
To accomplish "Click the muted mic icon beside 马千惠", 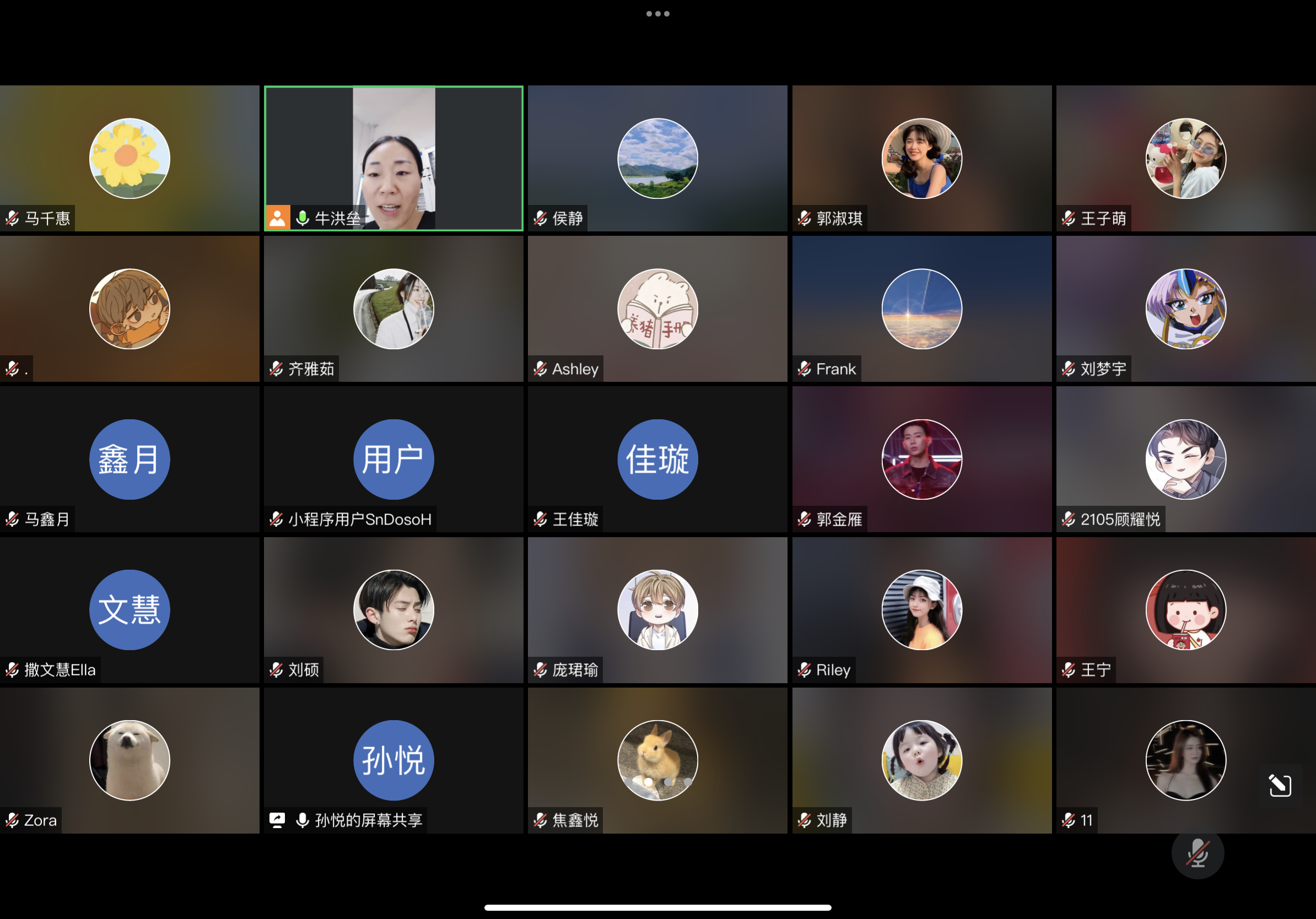I will tap(13, 218).
